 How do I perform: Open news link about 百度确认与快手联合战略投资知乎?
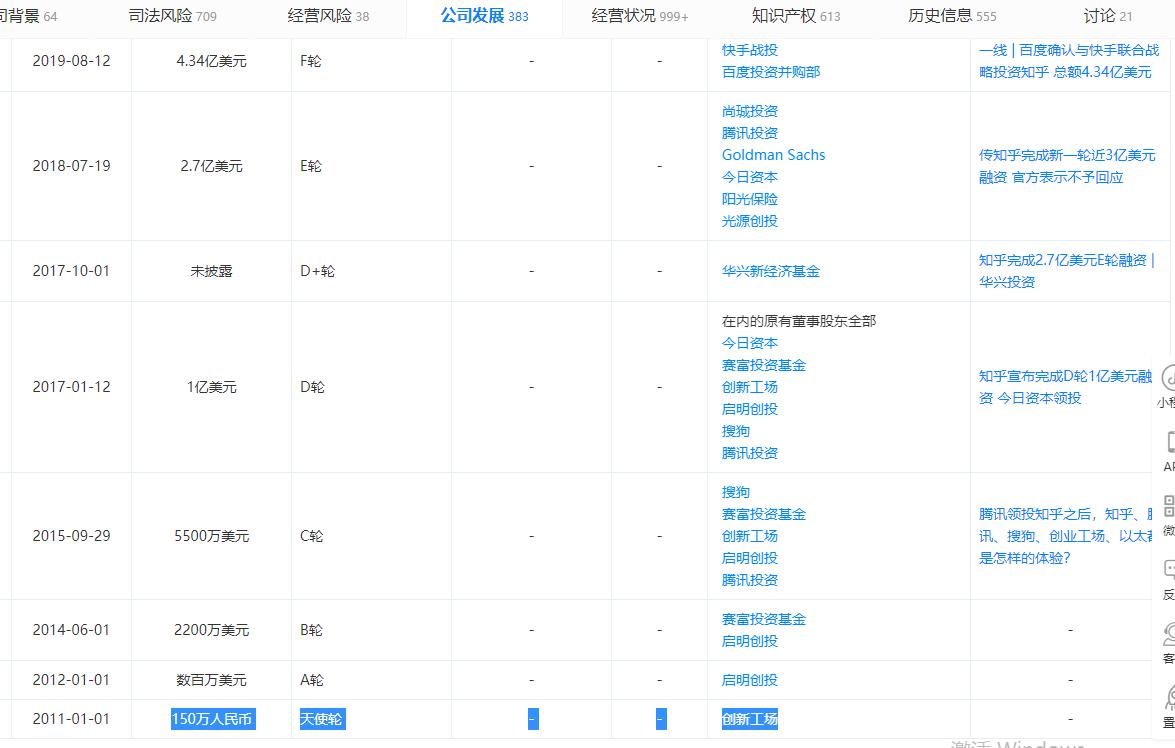tap(1069, 61)
